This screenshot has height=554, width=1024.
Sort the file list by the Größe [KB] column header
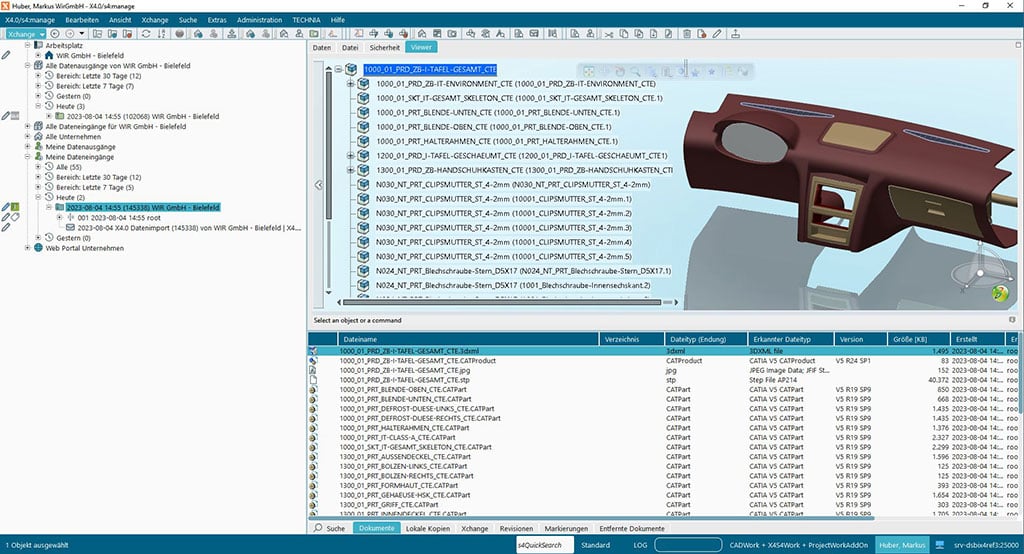click(x=918, y=339)
